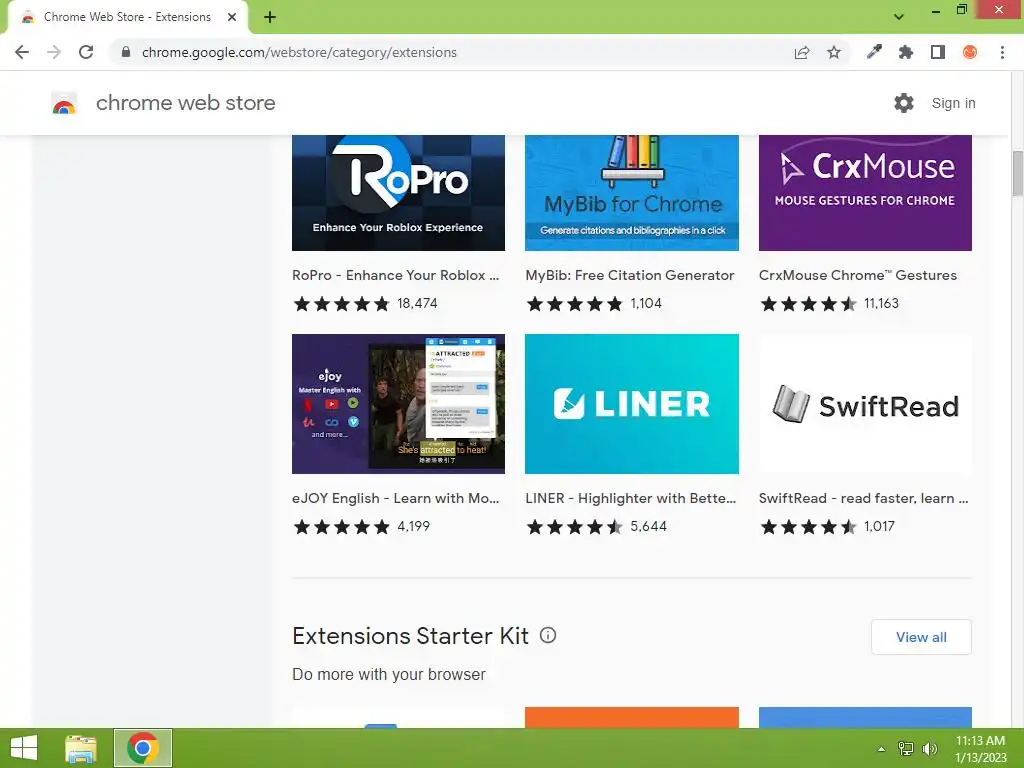1024x768 pixels.
Task: Click CrxMouse rating count 11,163
Action: (881, 303)
